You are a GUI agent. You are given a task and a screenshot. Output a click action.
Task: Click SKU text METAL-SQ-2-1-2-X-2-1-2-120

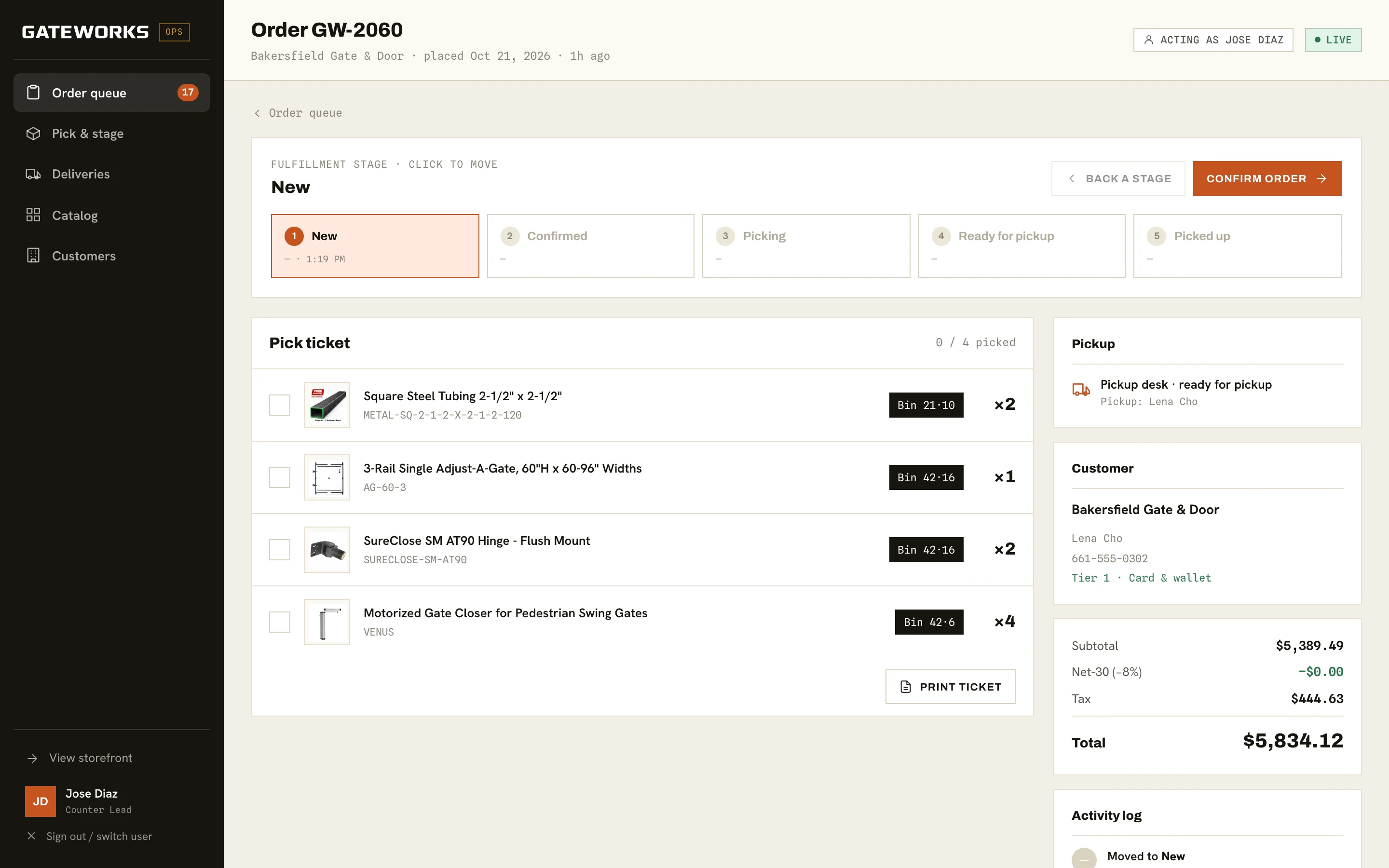(442, 415)
